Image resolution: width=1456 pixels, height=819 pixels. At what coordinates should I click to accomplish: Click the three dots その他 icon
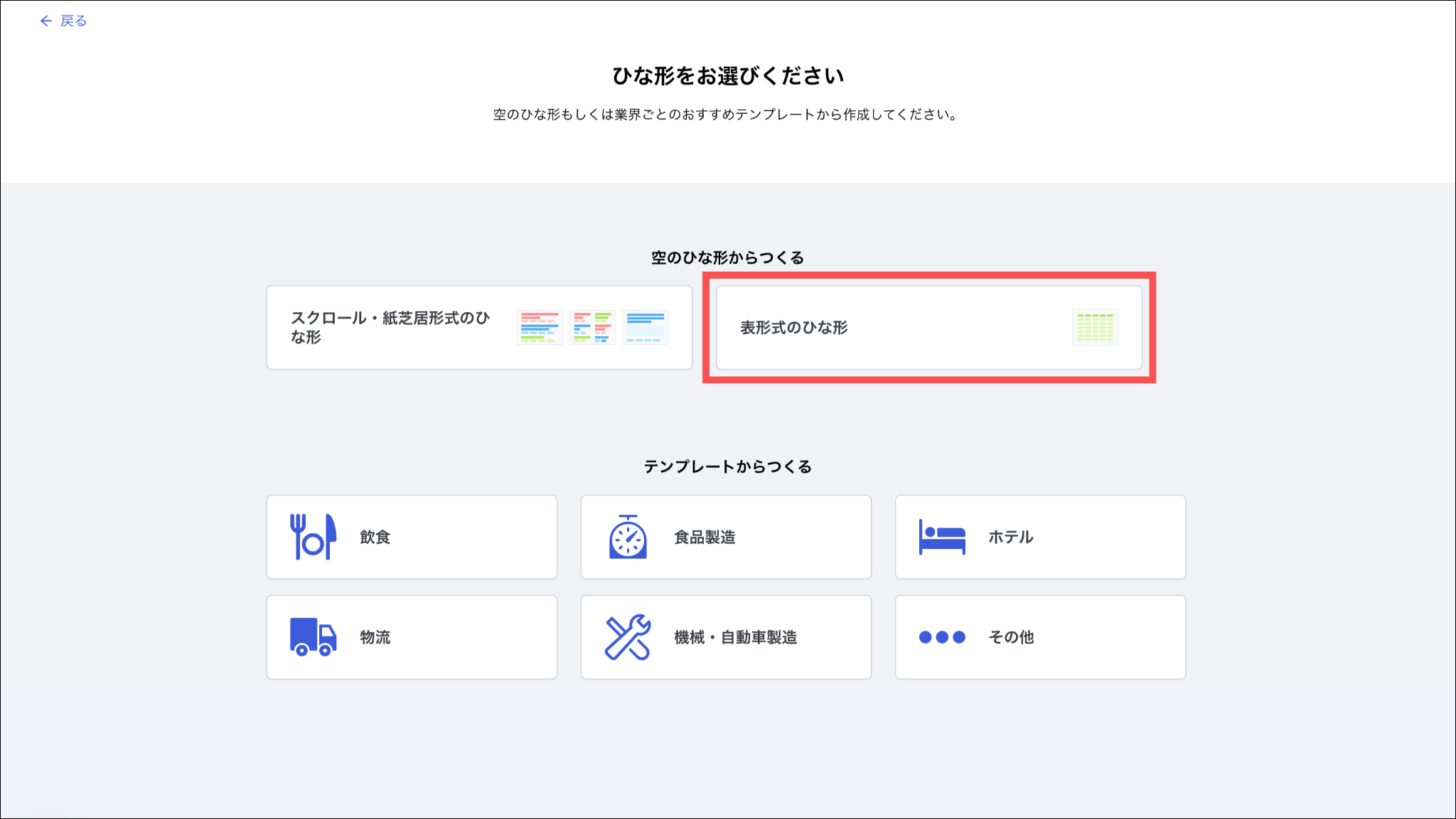tap(942, 637)
